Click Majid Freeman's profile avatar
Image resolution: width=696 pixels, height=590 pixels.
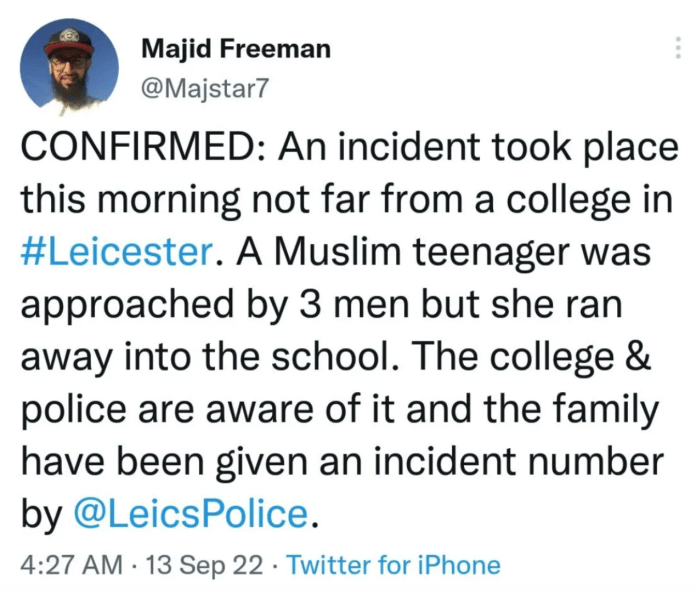click(x=66, y=67)
